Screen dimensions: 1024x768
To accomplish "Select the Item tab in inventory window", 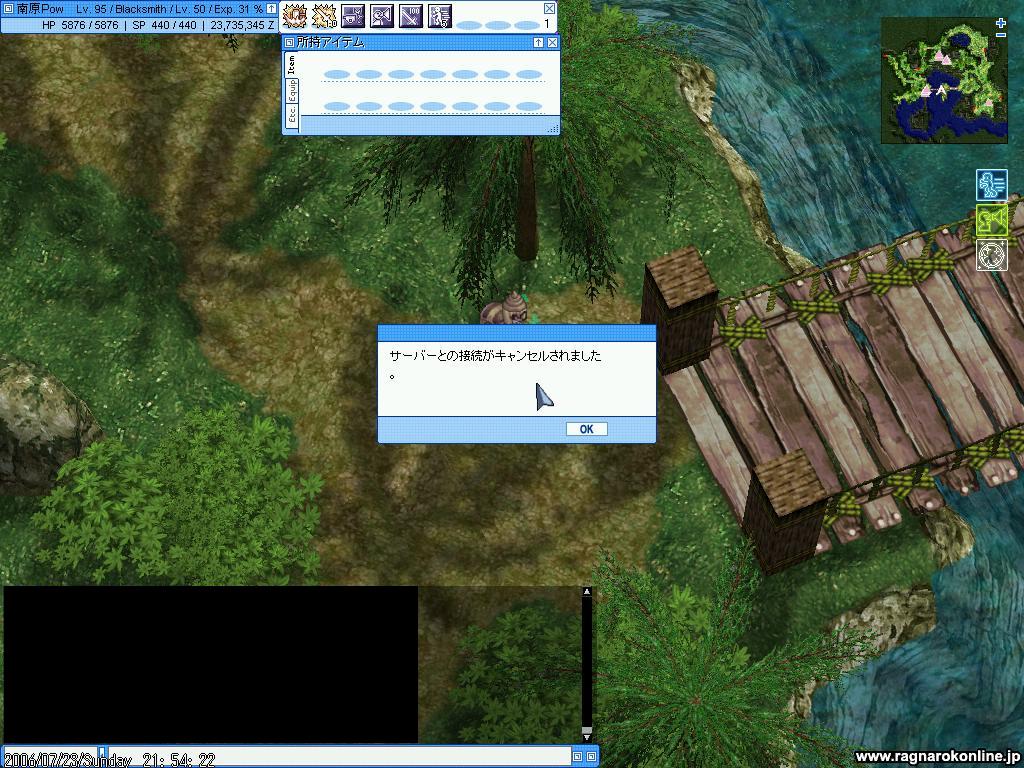I will [x=291, y=65].
